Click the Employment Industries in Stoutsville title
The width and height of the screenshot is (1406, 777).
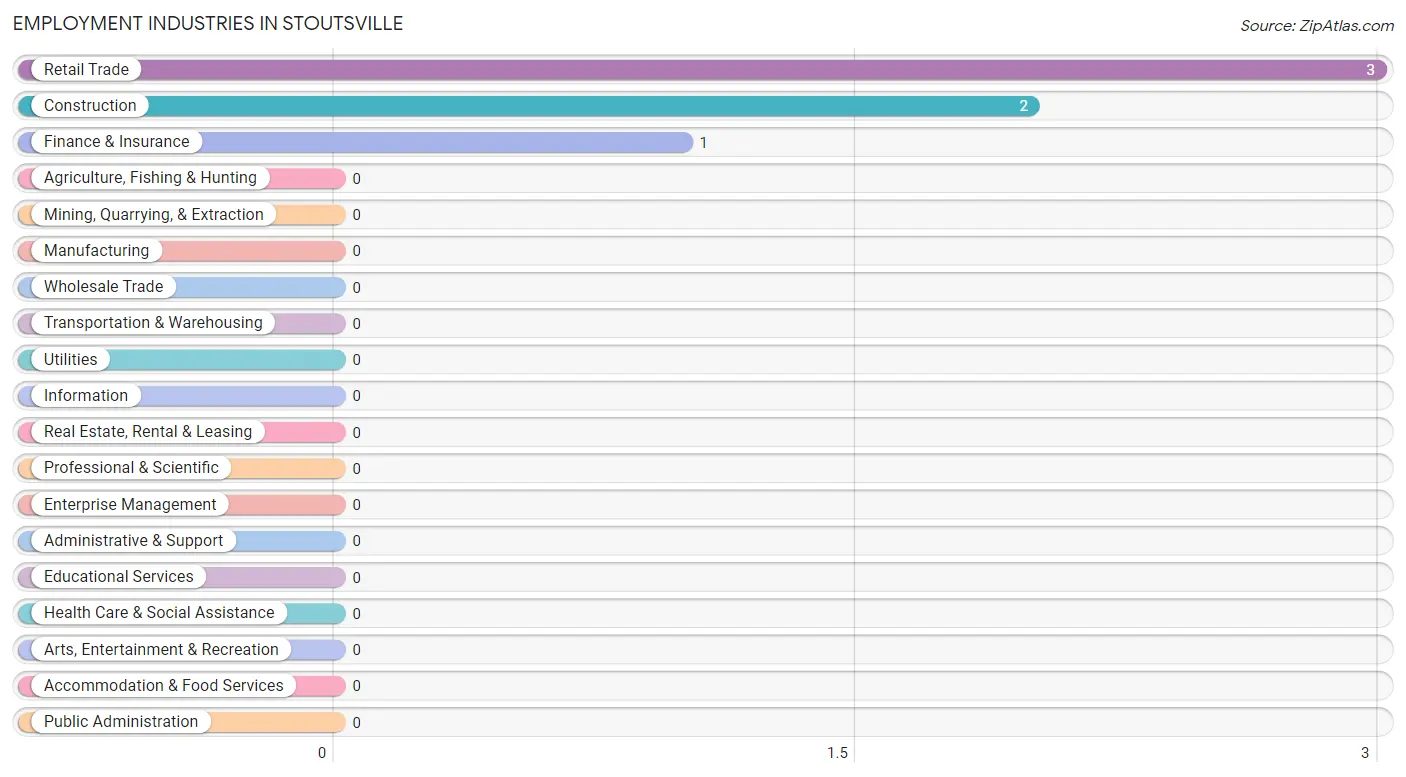point(208,23)
